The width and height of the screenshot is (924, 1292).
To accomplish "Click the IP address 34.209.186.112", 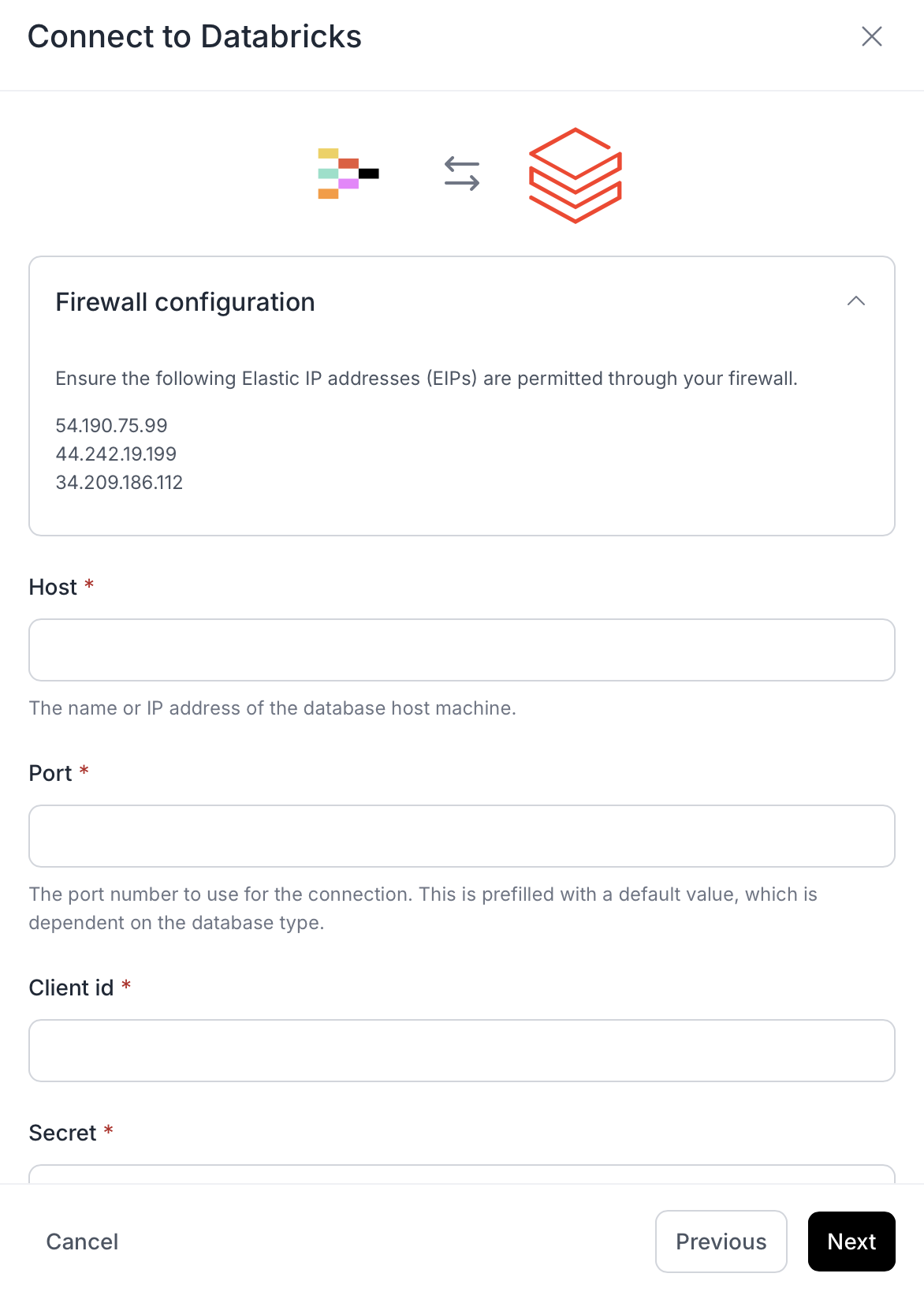I will pos(119,483).
